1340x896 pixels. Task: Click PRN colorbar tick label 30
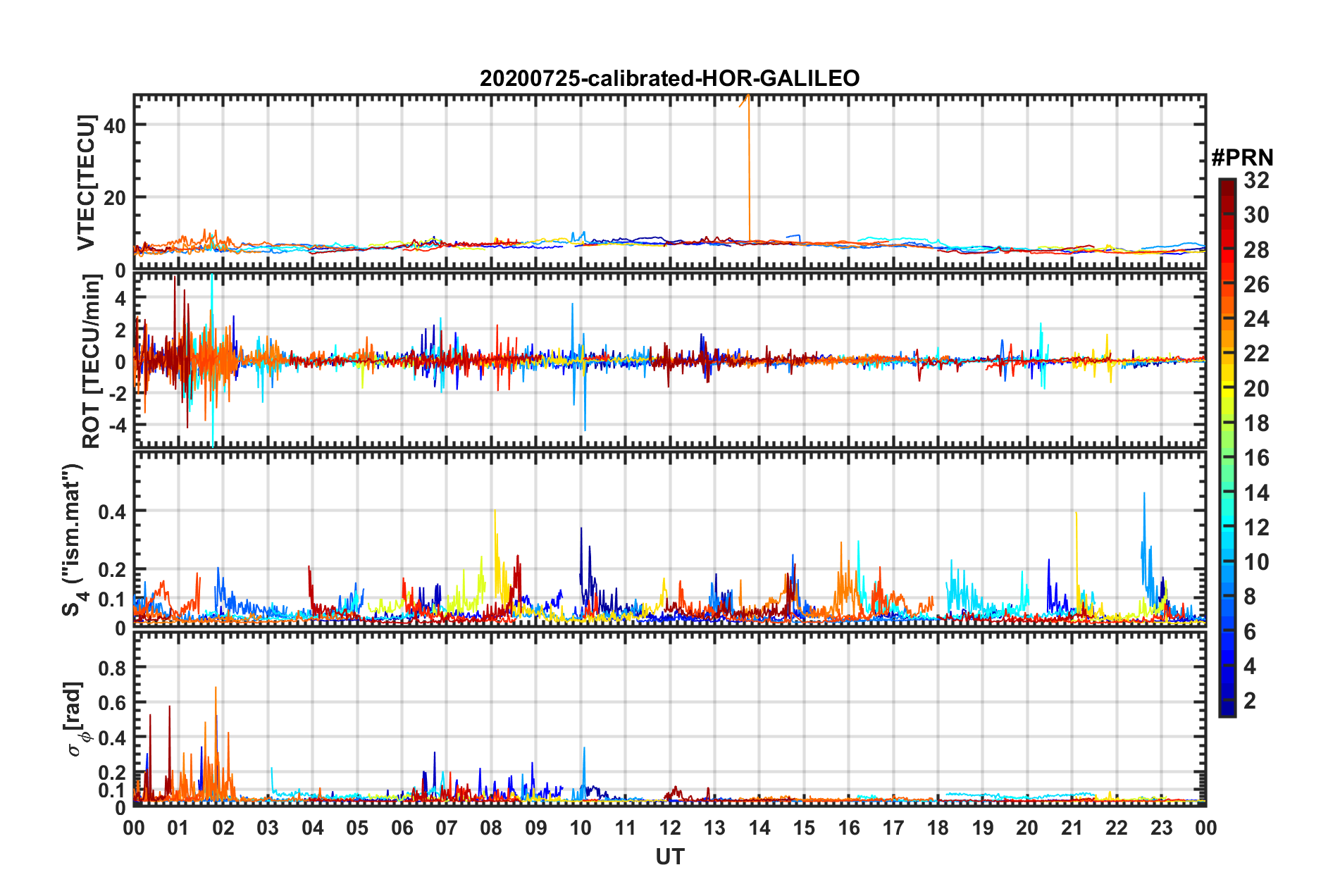pos(1256,215)
